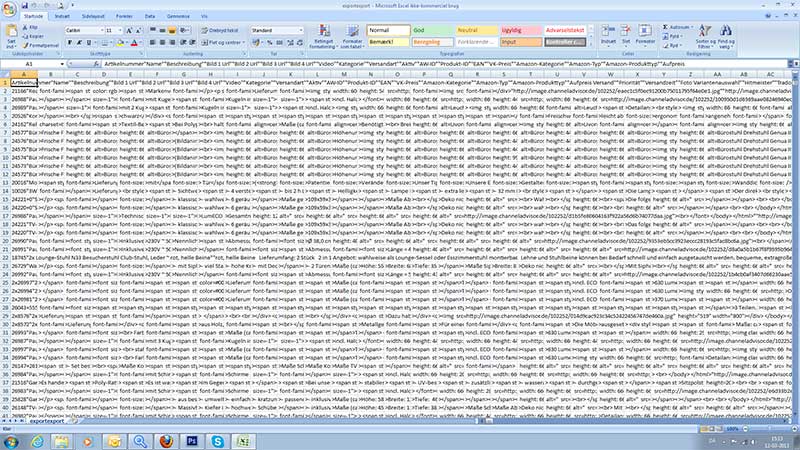Click the Fyld (fill) button
The image size is (800, 450).
673,36
